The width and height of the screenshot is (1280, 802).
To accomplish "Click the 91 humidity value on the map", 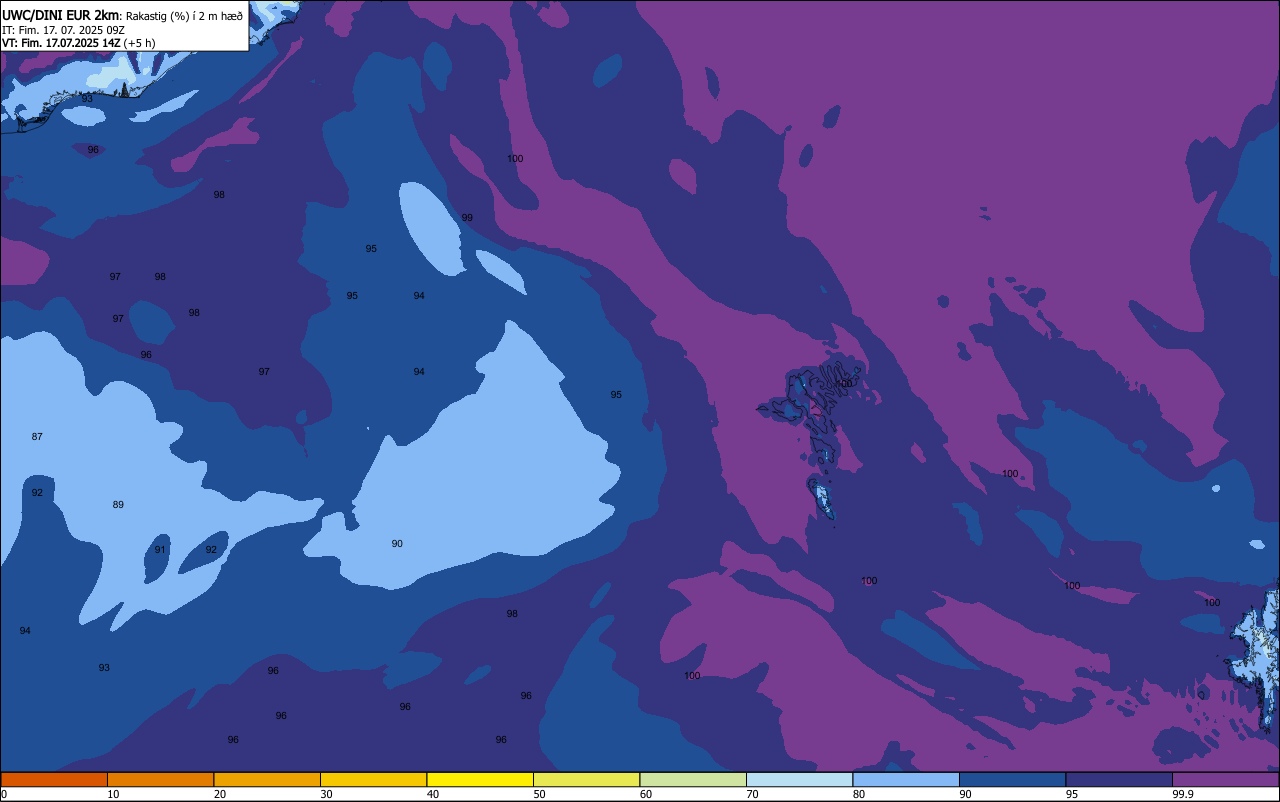I will tap(160, 550).
